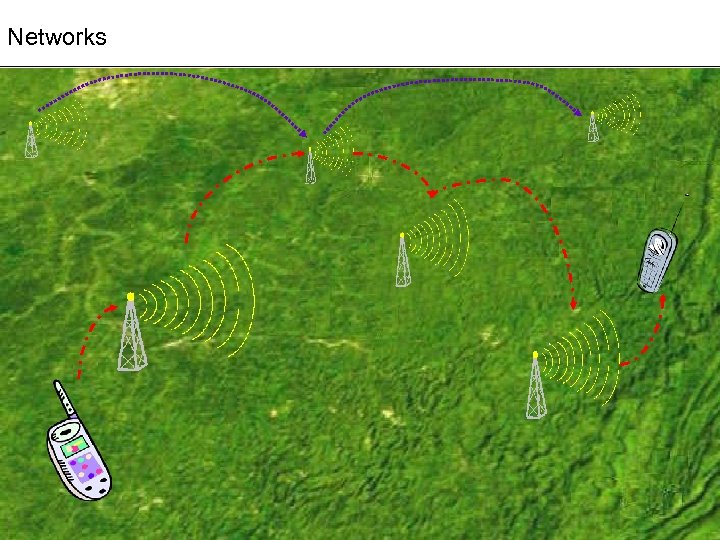Click the gray cordless phone at right
The image size is (720, 540).
click(658, 259)
